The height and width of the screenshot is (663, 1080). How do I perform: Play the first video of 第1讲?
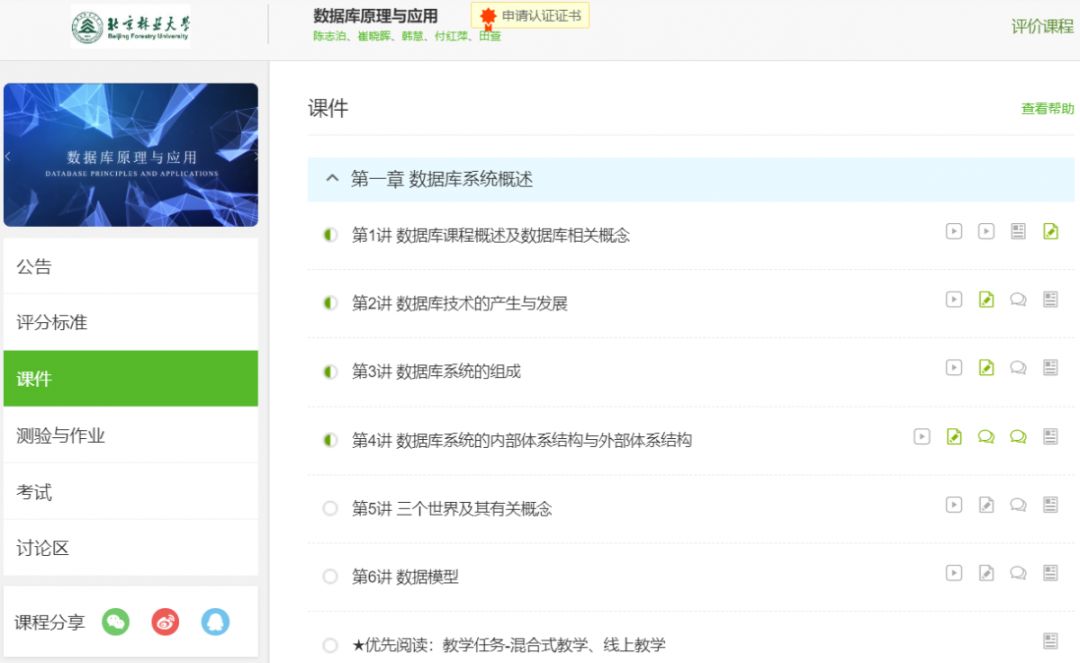click(954, 230)
